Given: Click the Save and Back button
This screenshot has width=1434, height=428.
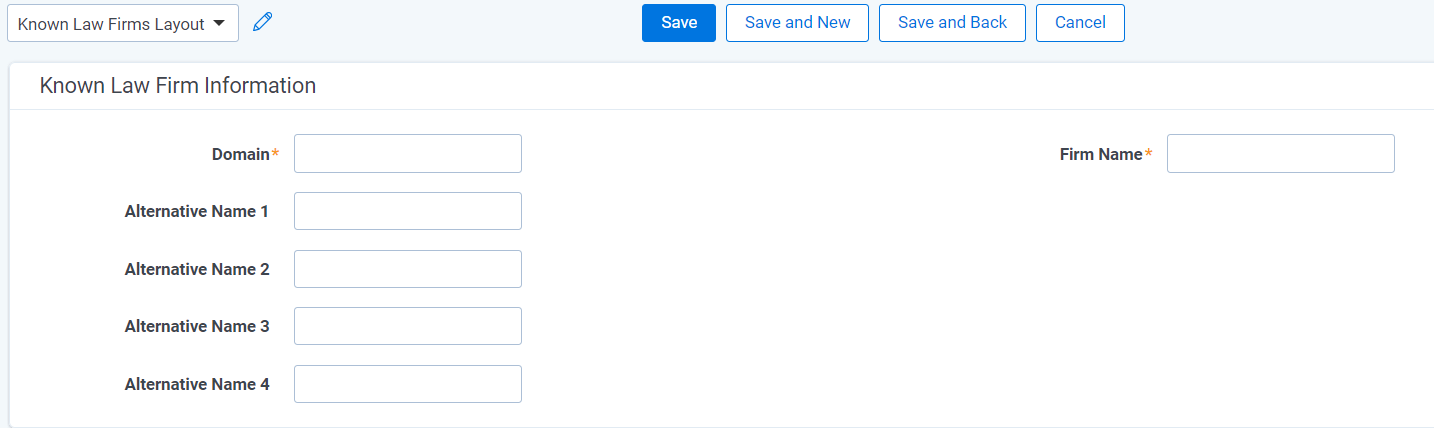Looking at the screenshot, I should click(952, 23).
